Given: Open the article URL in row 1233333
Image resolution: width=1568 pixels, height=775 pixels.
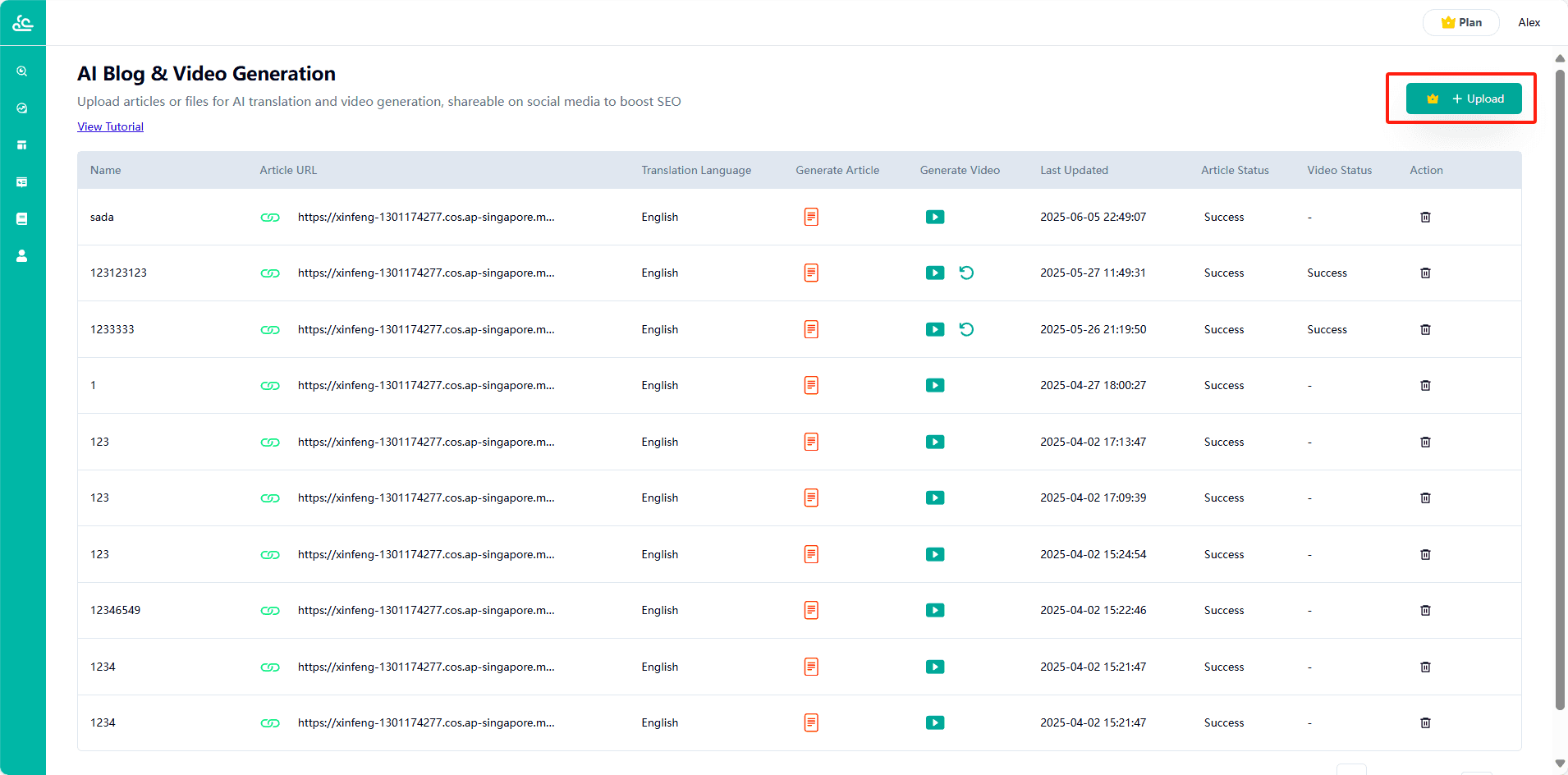Looking at the screenshot, I should pos(426,329).
